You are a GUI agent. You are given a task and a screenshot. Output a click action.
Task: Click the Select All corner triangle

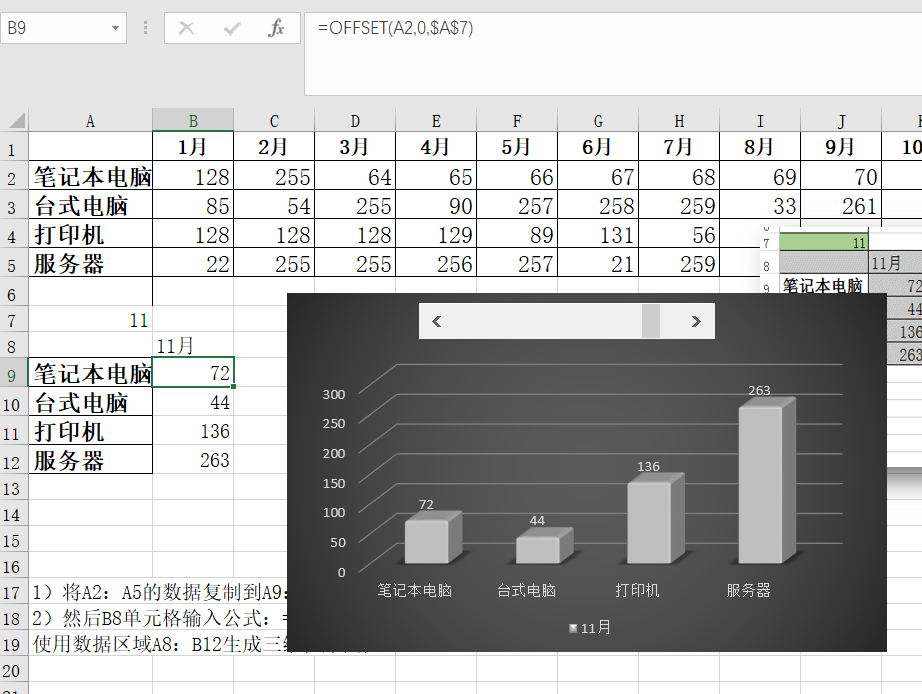(x=17, y=121)
